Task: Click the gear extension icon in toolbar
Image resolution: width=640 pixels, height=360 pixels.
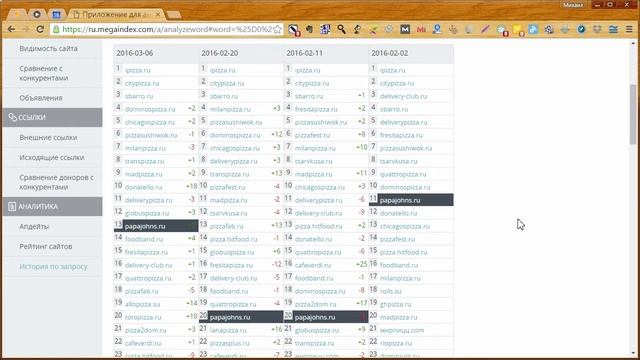Action: tap(549, 29)
